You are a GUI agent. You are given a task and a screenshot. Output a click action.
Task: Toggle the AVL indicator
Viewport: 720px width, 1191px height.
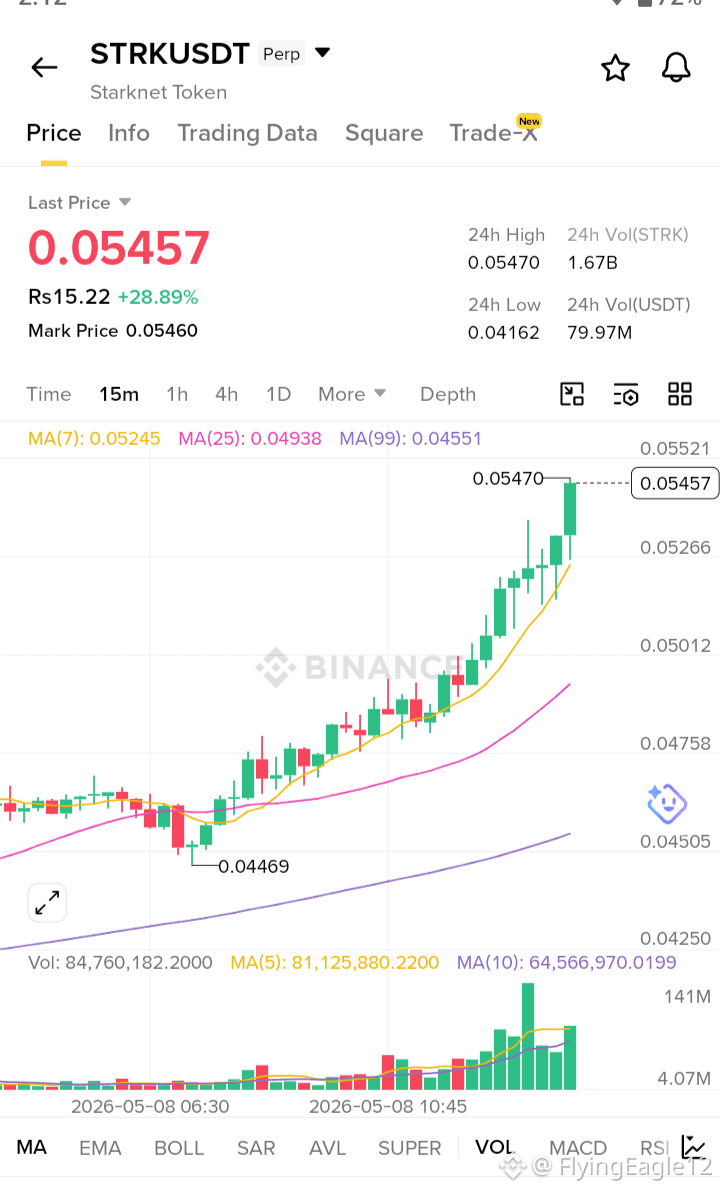point(327,1147)
